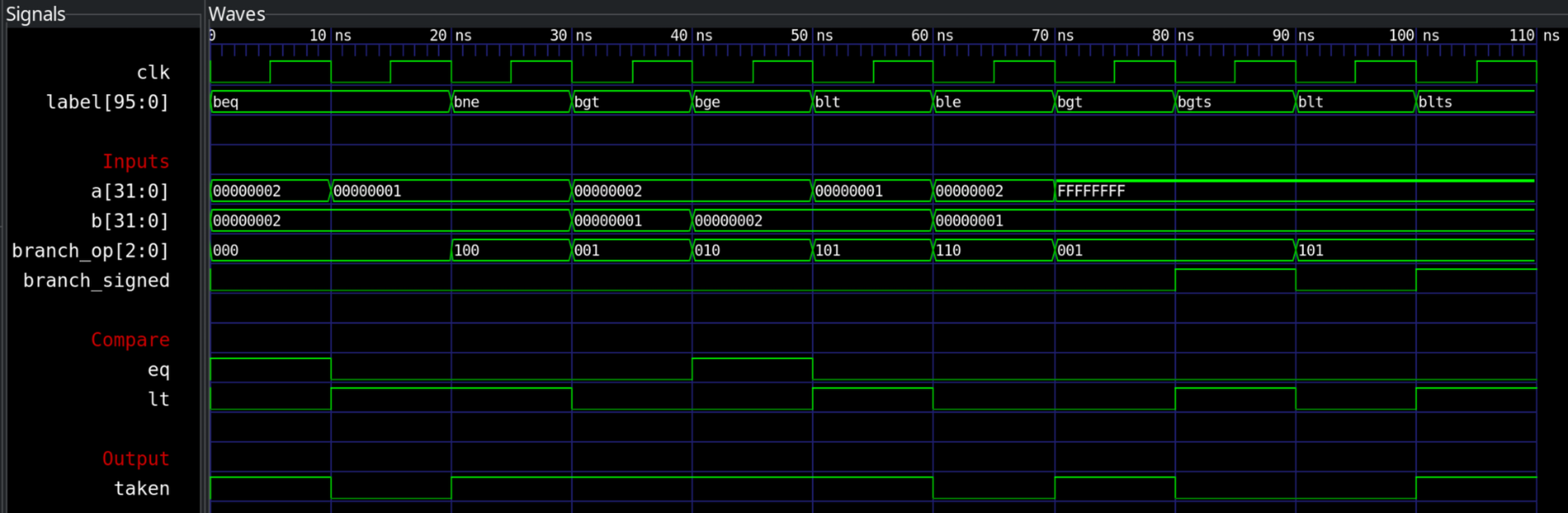Image resolution: width=1568 pixels, height=513 pixels.
Task: Click the blts value in label row
Action: 1436,102
